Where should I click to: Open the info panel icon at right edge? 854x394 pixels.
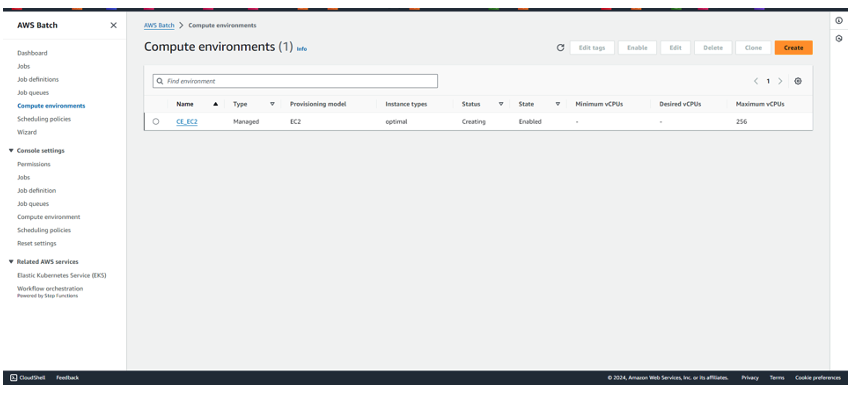(839, 21)
